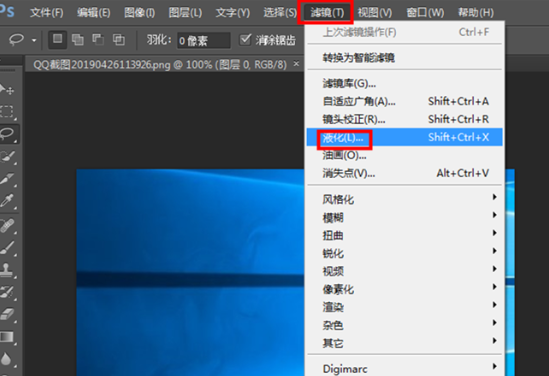Click the blue canvas image

coord(190,272)
